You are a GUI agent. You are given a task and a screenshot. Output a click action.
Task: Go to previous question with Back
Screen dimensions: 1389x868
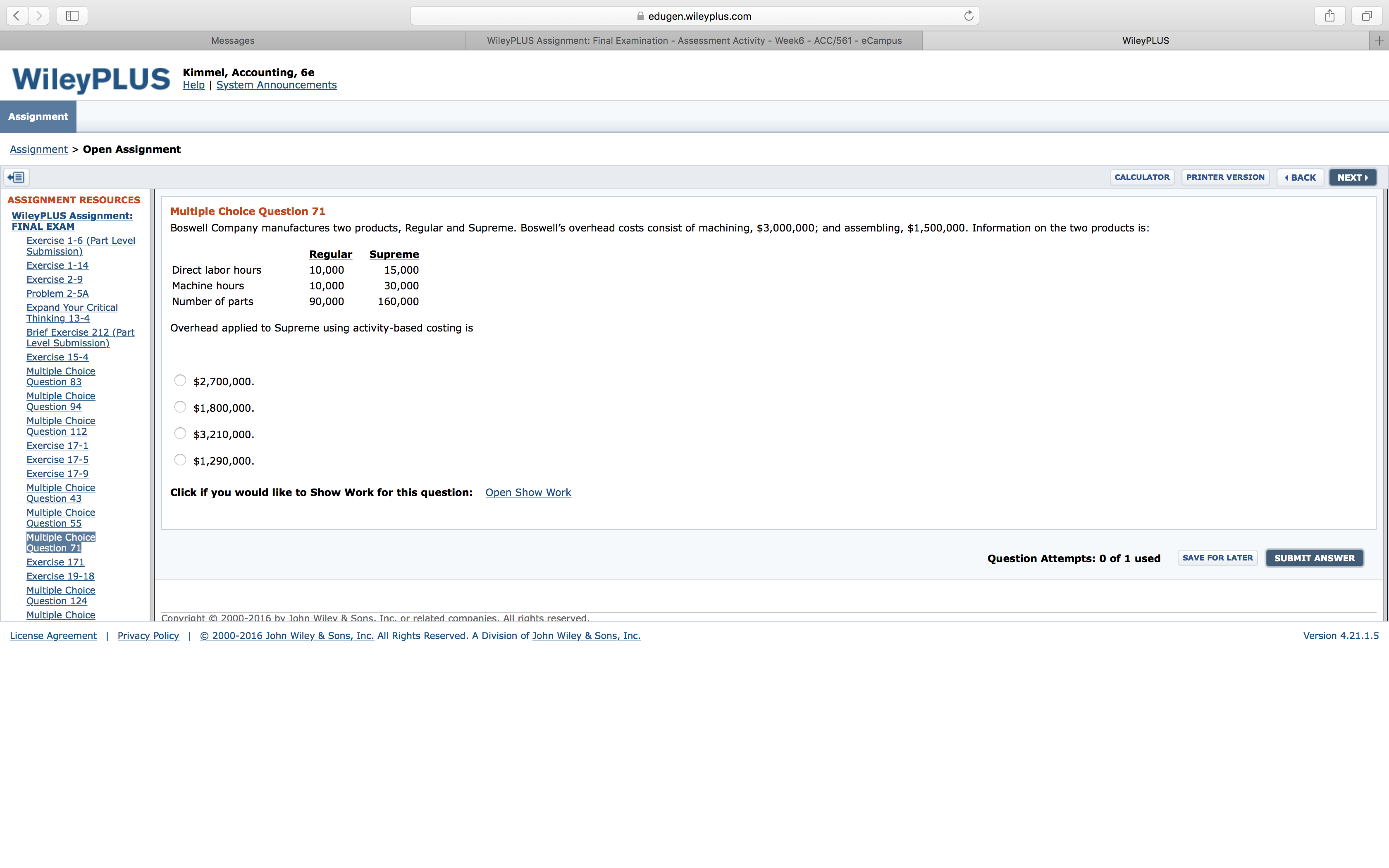point(1300,177)
